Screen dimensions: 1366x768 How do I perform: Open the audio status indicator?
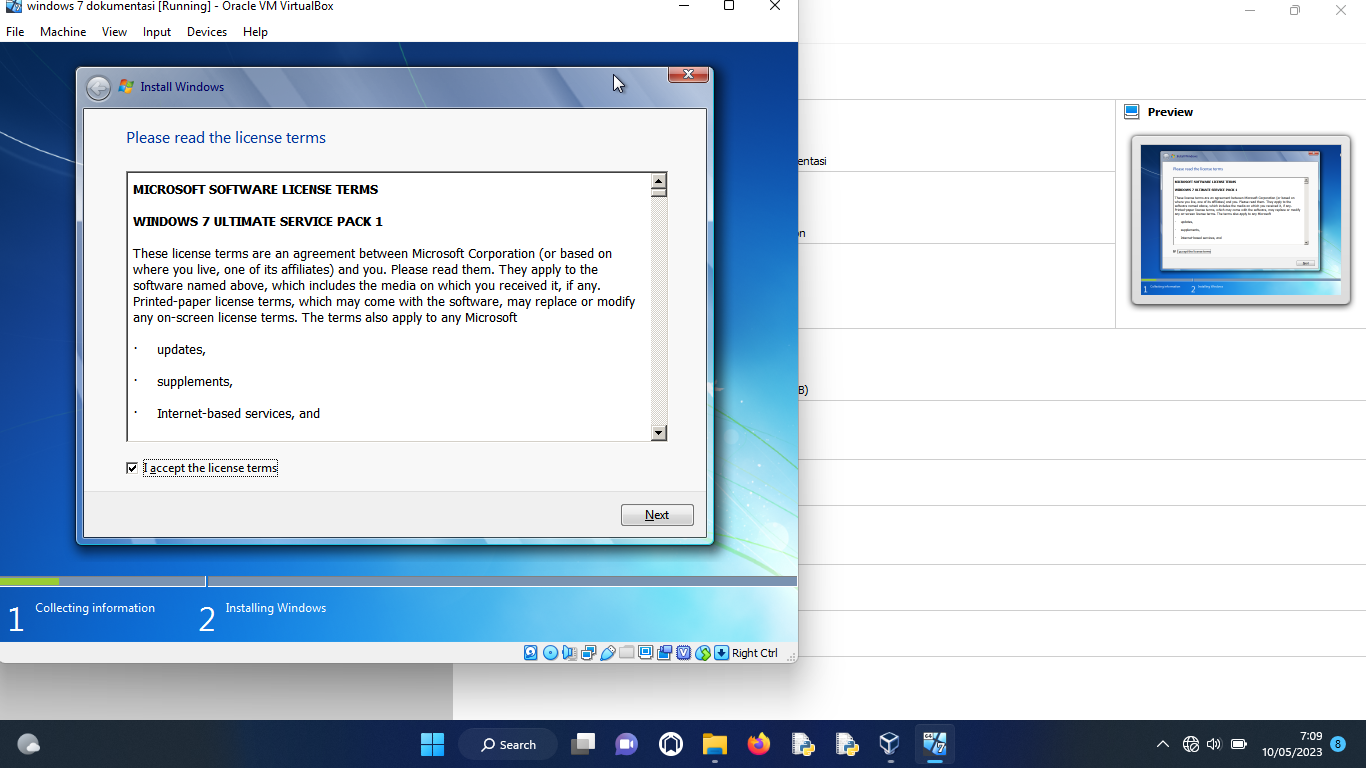coord(569,653)
